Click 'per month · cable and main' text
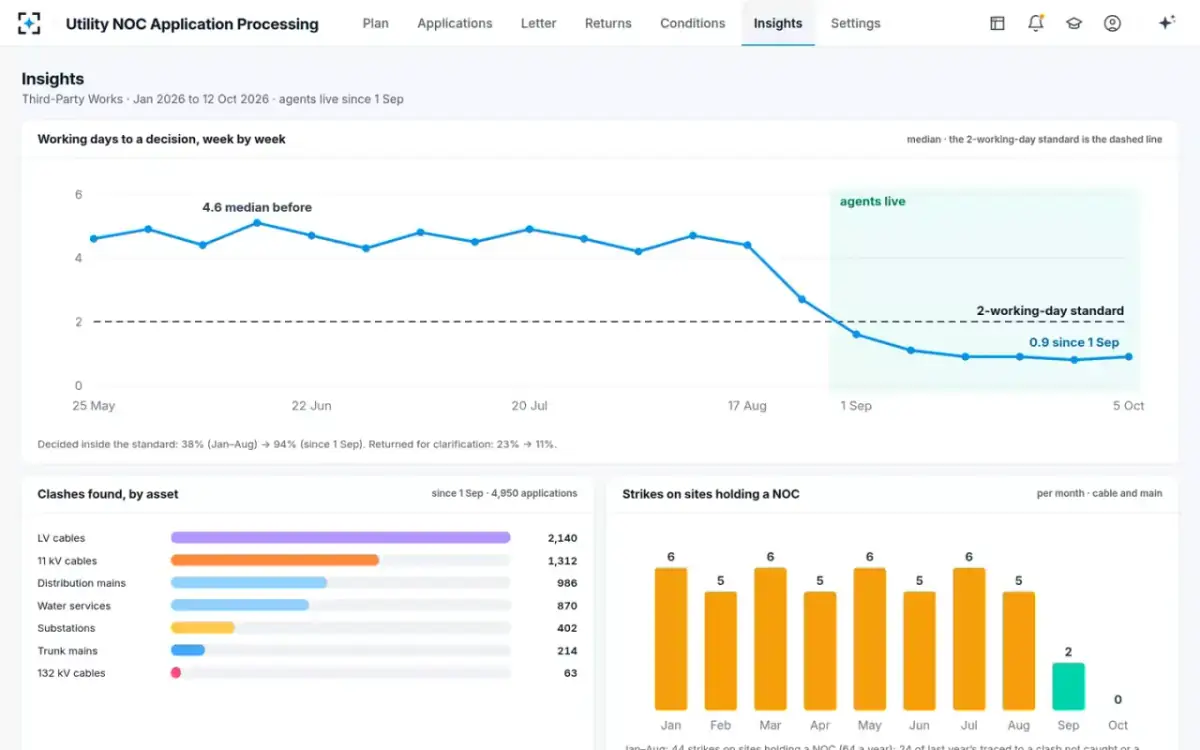The image size is (1200, 750). tap(1100, 493)
